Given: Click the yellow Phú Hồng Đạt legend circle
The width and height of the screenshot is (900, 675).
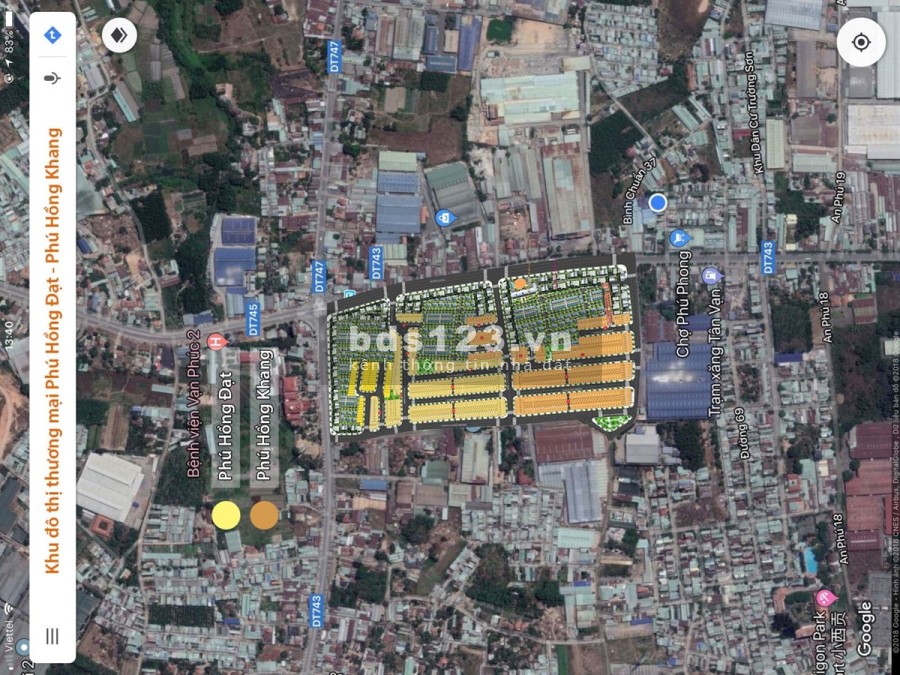Looking at the screenshot, I should click(x=226, y=515).
